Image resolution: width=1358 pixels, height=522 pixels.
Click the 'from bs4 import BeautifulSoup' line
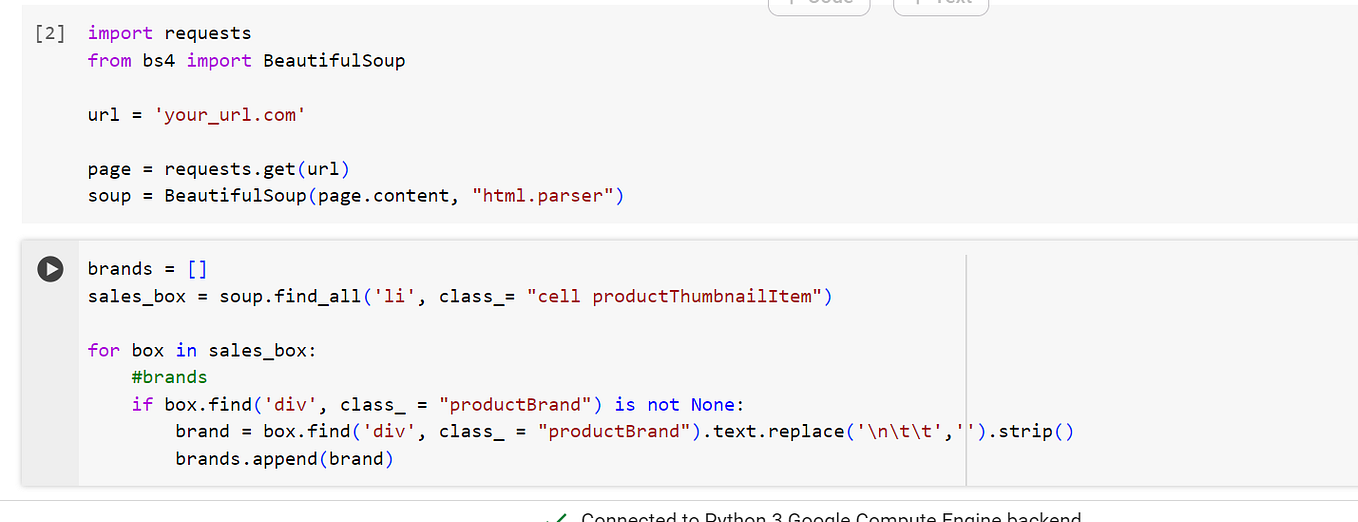click(247, 60)
